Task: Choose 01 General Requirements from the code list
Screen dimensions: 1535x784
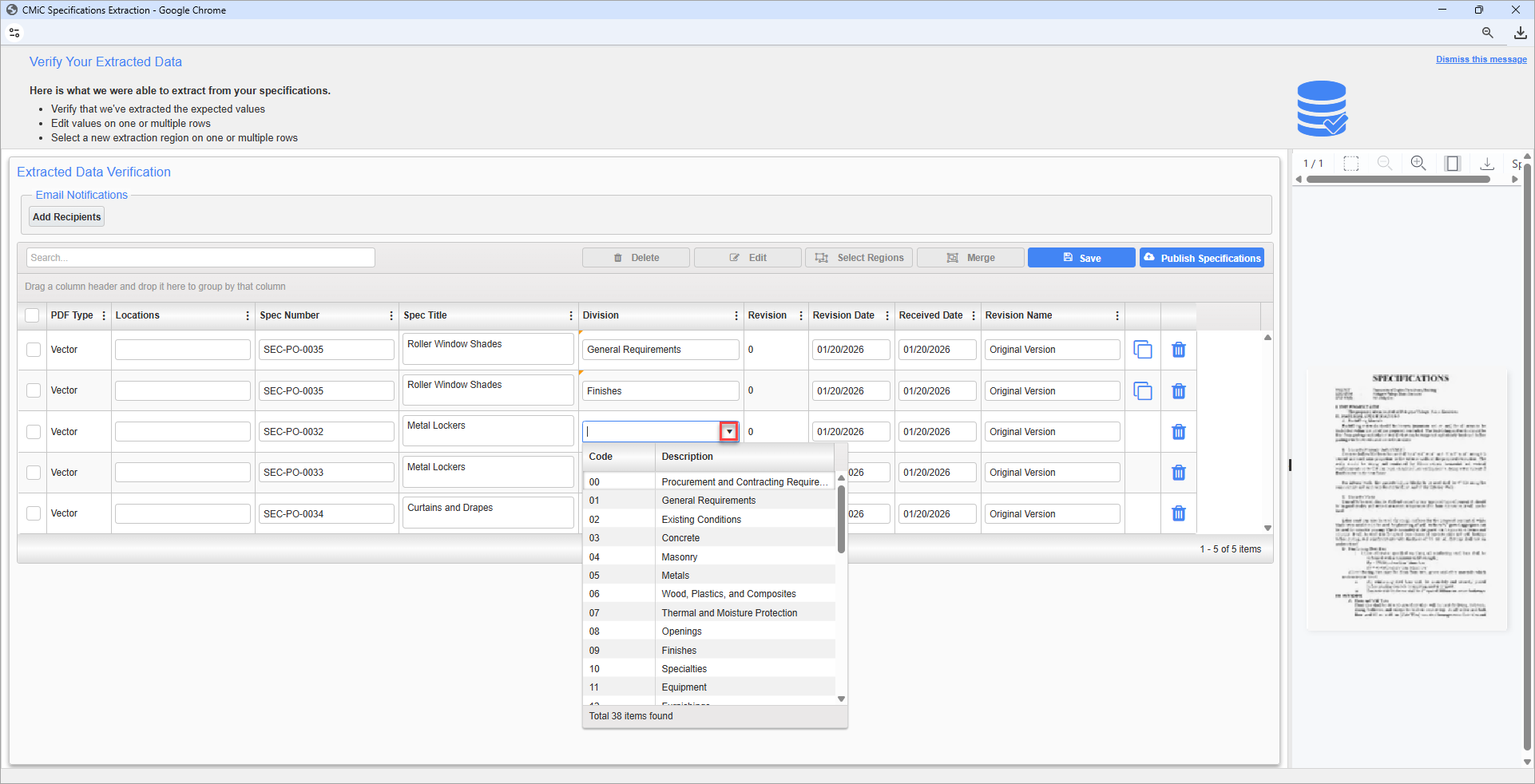Action: coord(708,500)
